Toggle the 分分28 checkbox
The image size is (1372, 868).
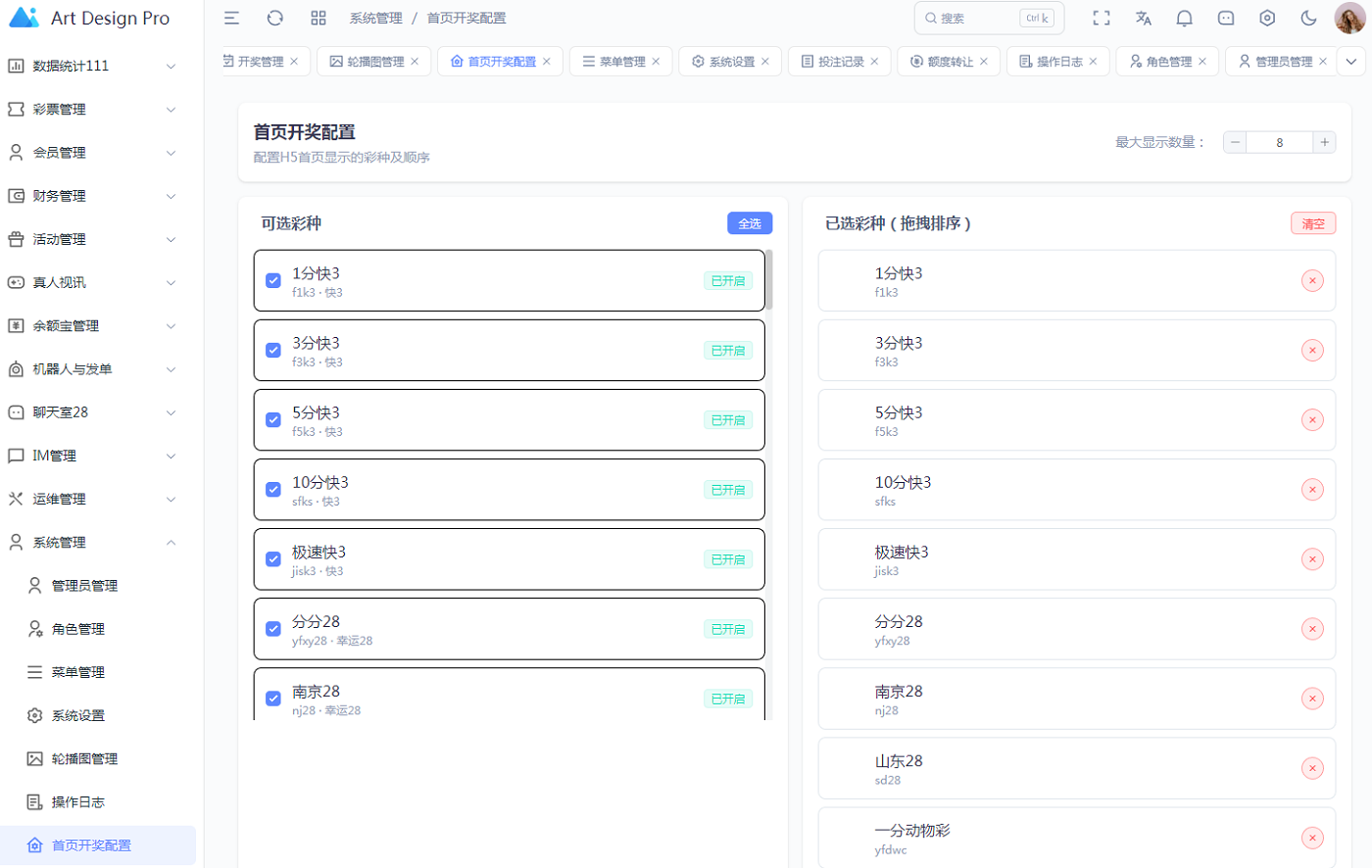click(273, 629)
